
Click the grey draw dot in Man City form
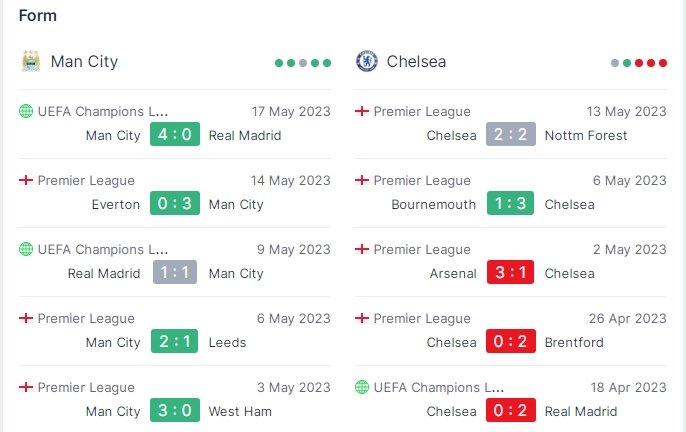303,63
